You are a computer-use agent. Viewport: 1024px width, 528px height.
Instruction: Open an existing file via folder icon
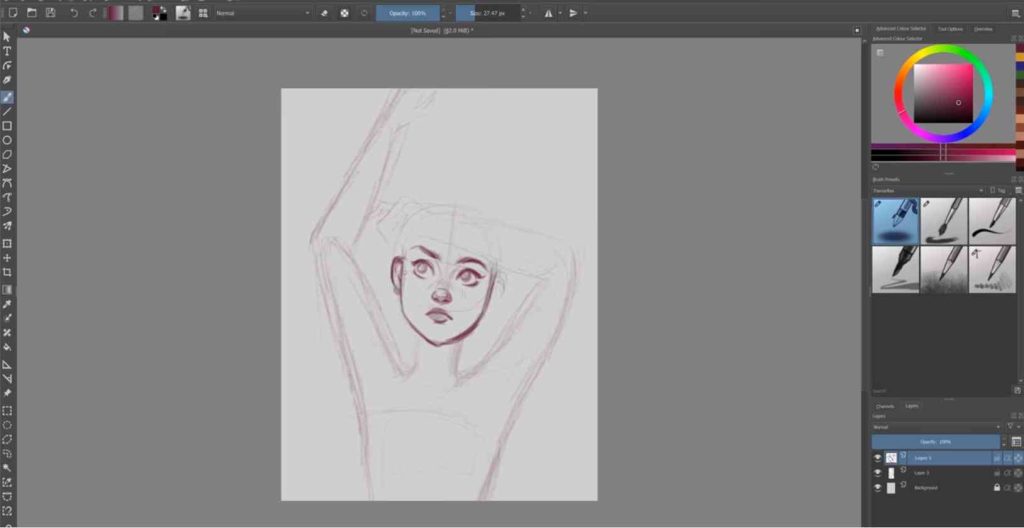[x=31, y=12]
